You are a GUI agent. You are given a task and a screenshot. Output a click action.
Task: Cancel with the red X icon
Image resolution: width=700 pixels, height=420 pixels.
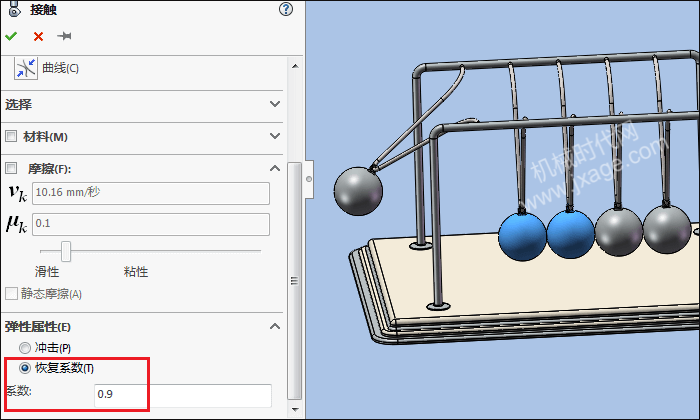(38, 36)
